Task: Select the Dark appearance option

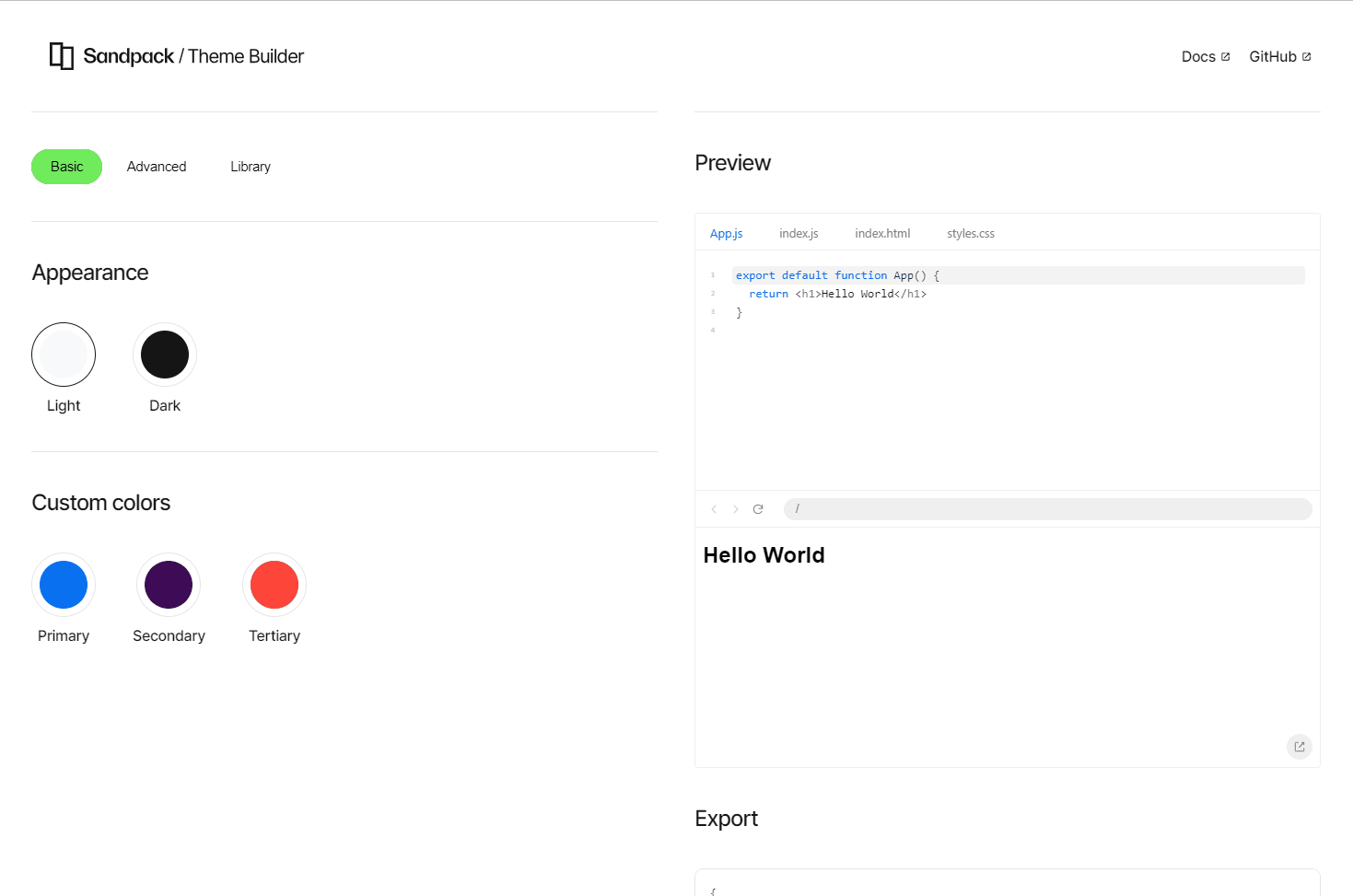Action: click(x=165, y=355)
